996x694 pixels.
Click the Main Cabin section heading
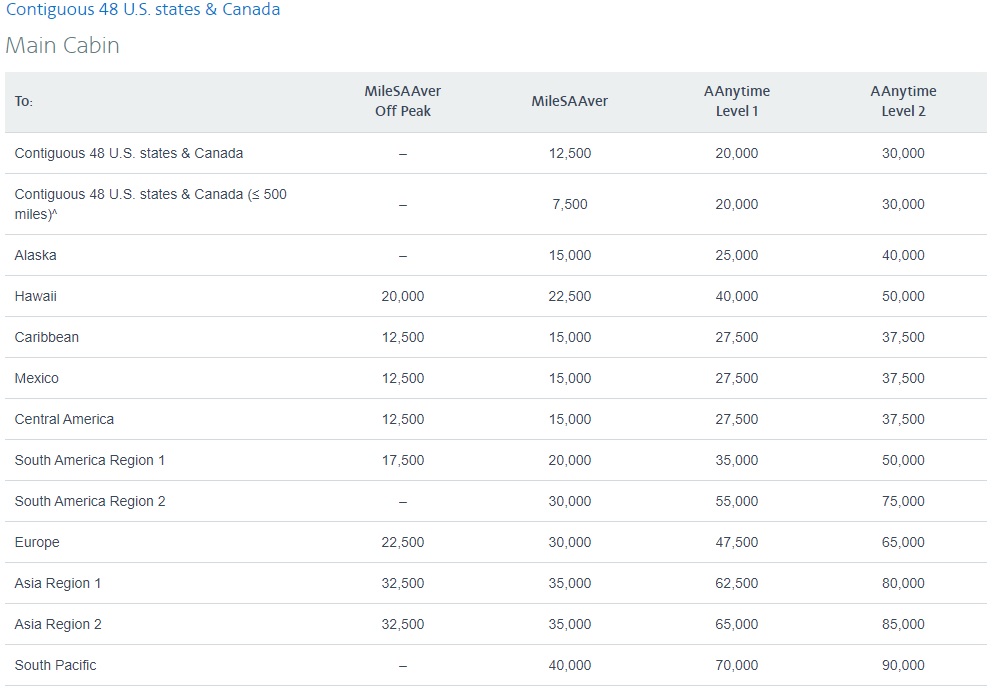click(x=62, y=46)
